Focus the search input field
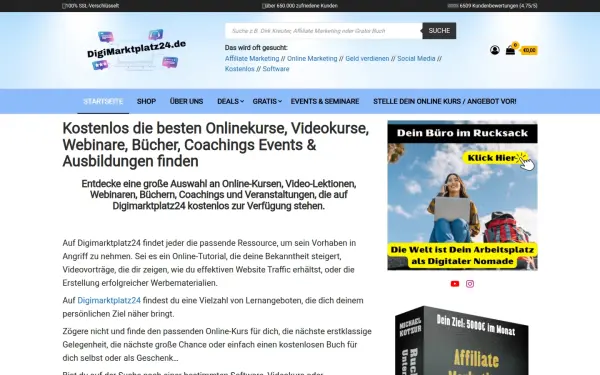 (x=324, y=31)
